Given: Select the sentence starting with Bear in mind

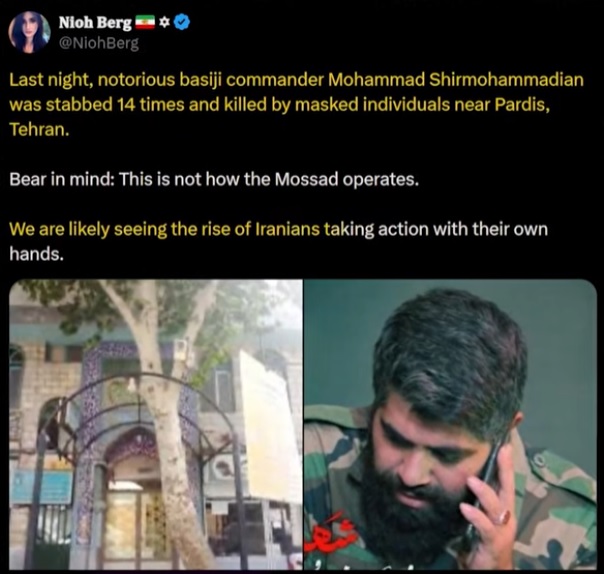Looking at the screenshot, I should 214,179.
